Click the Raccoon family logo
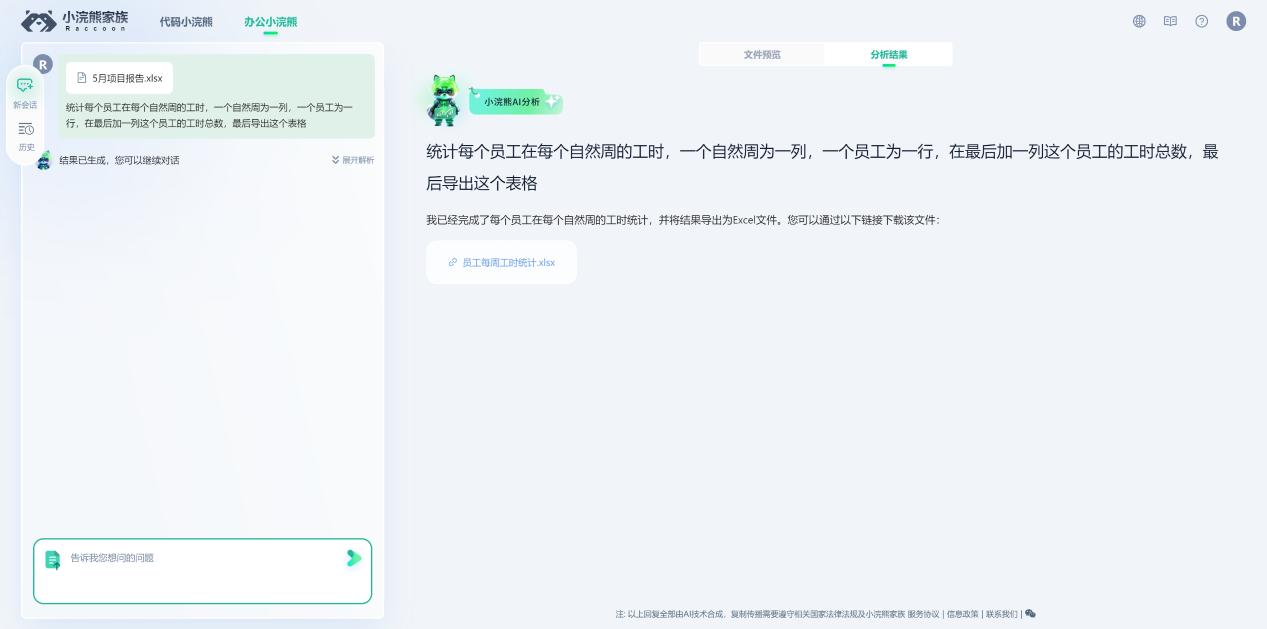The width and height of the screenshot is (1267, 629). (75, 21)
